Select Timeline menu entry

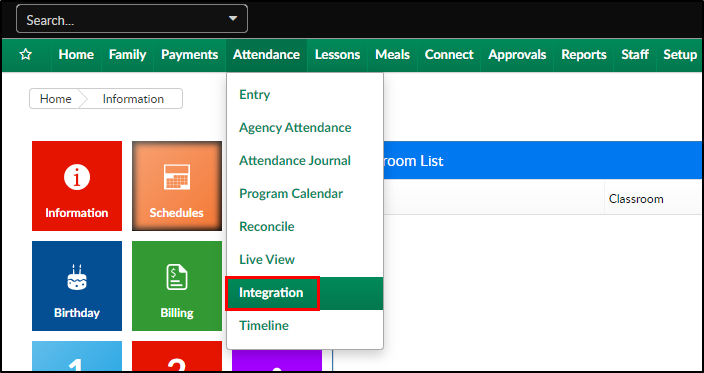pyautogui.click(x=305, y=325)
